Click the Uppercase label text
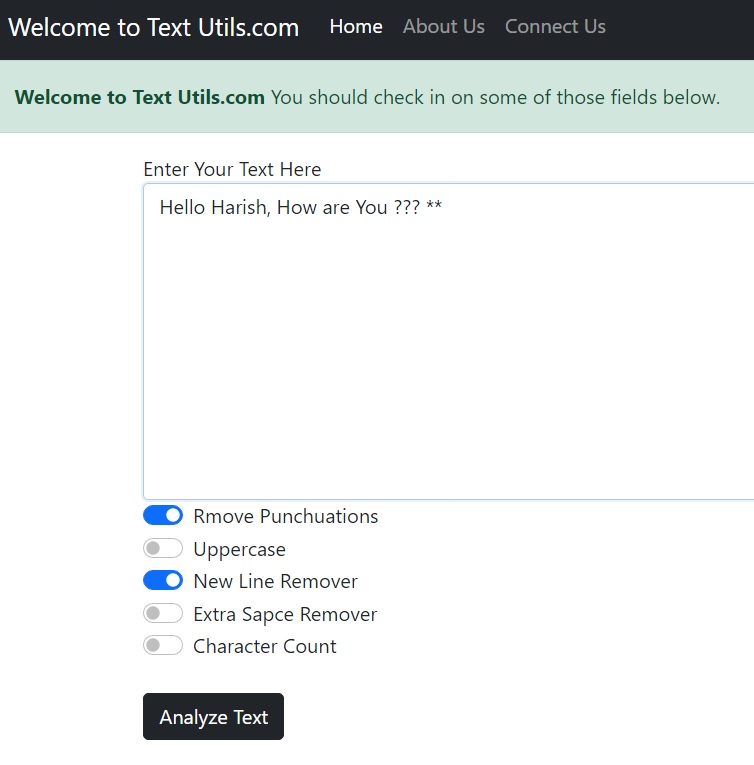This screenshot has height=765, width=754. point(239,550)
